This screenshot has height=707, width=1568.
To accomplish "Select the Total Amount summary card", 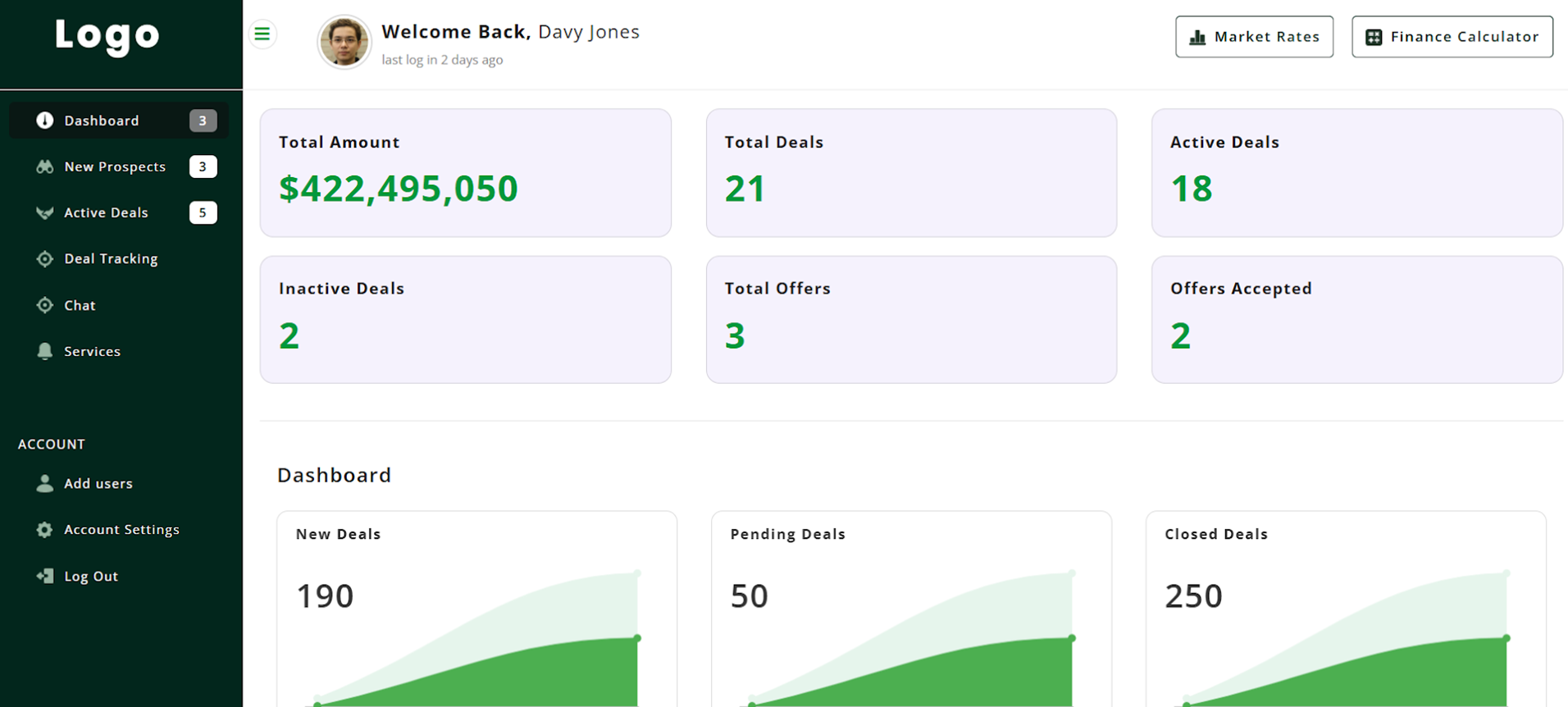I will pos(465,173).
